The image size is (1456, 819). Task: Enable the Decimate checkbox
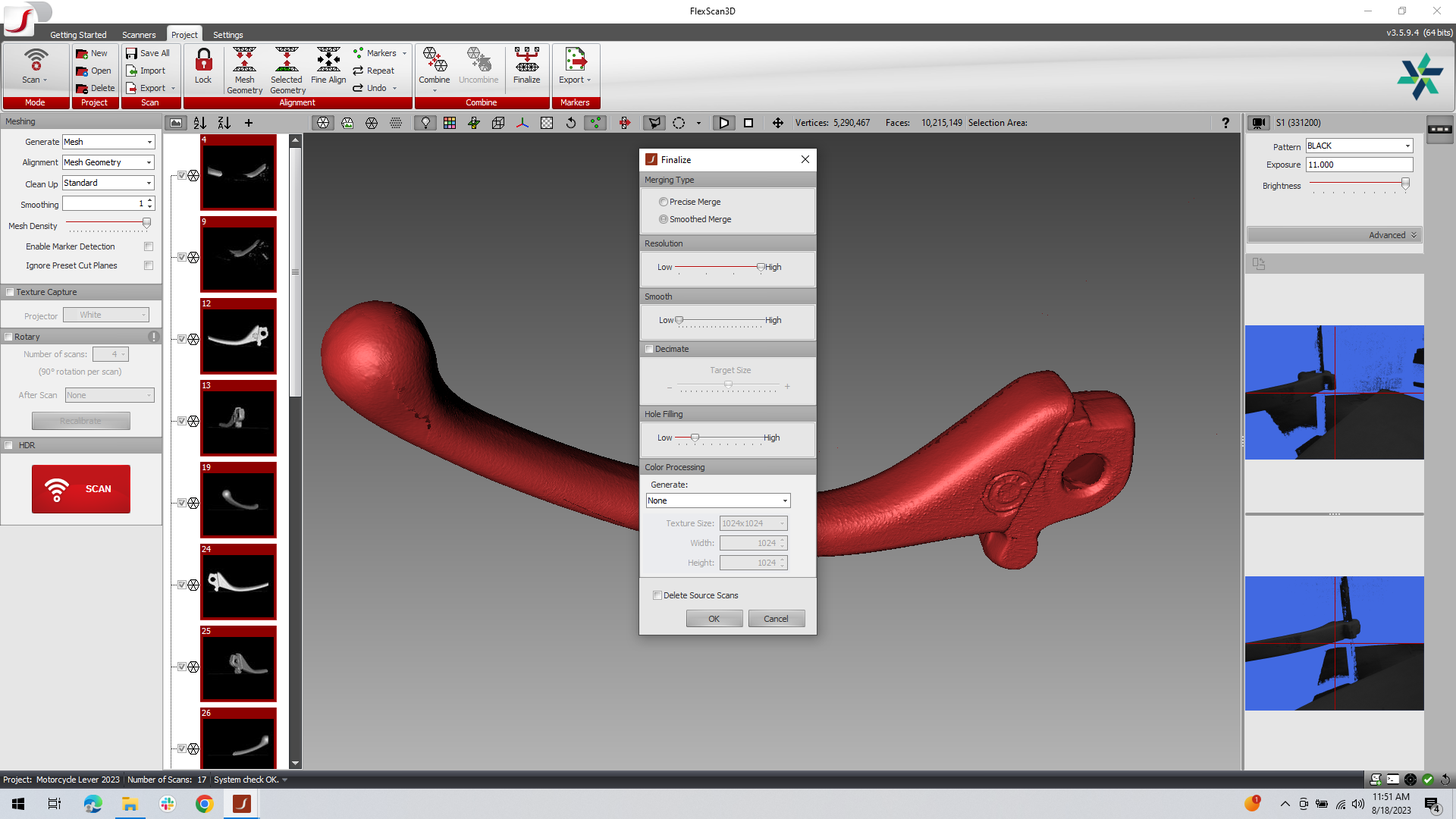coord(649,349)
